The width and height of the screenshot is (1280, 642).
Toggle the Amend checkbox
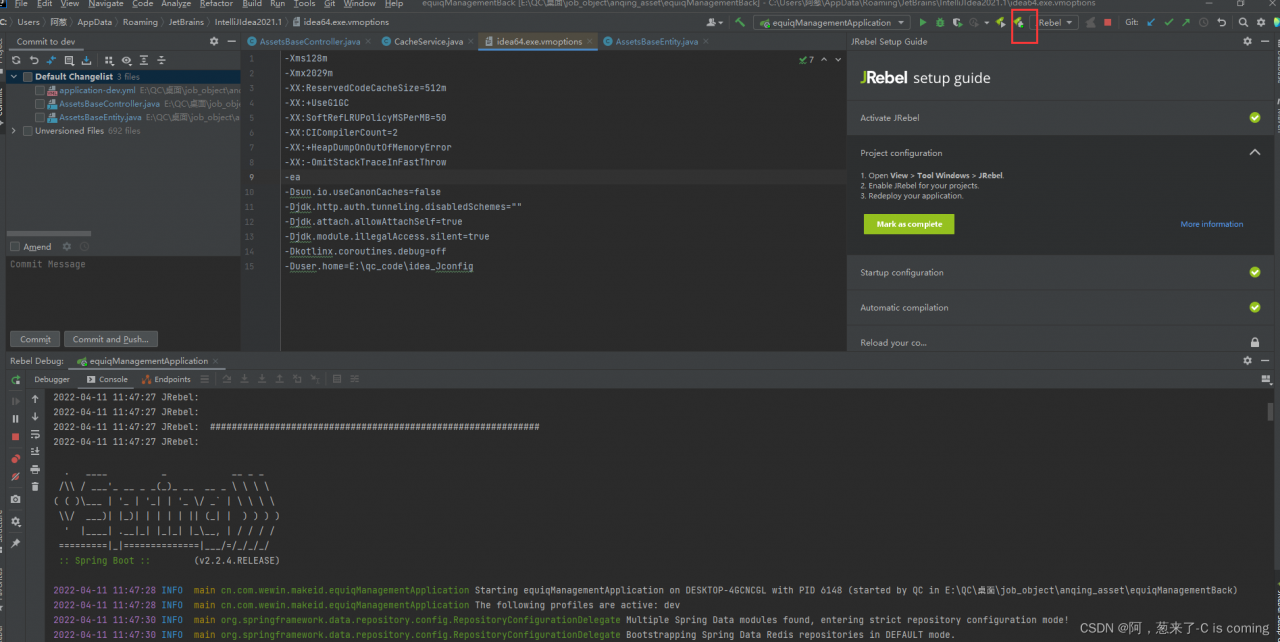[x=15, y=247]
